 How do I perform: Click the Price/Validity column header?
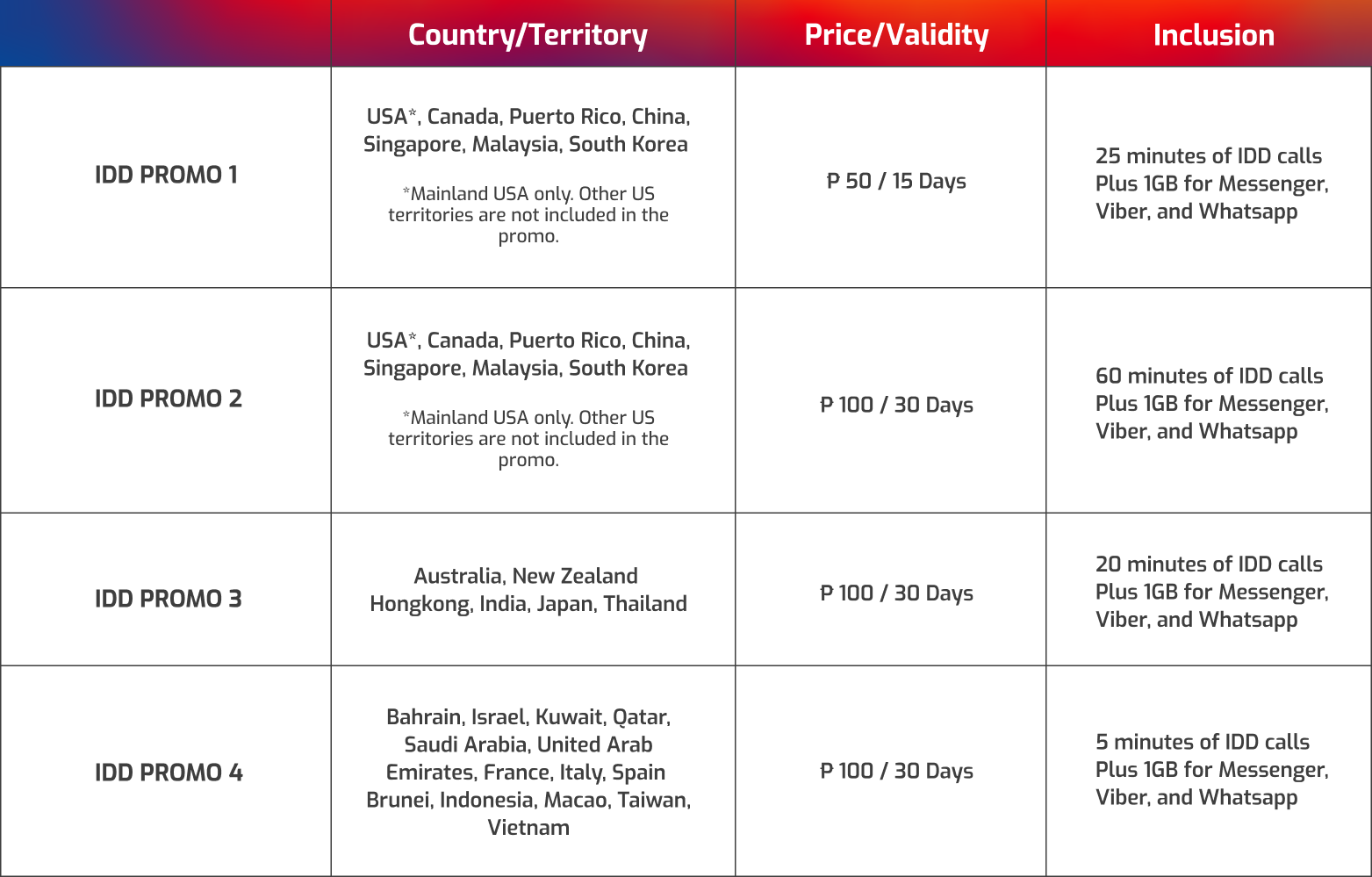coord(896,35)
